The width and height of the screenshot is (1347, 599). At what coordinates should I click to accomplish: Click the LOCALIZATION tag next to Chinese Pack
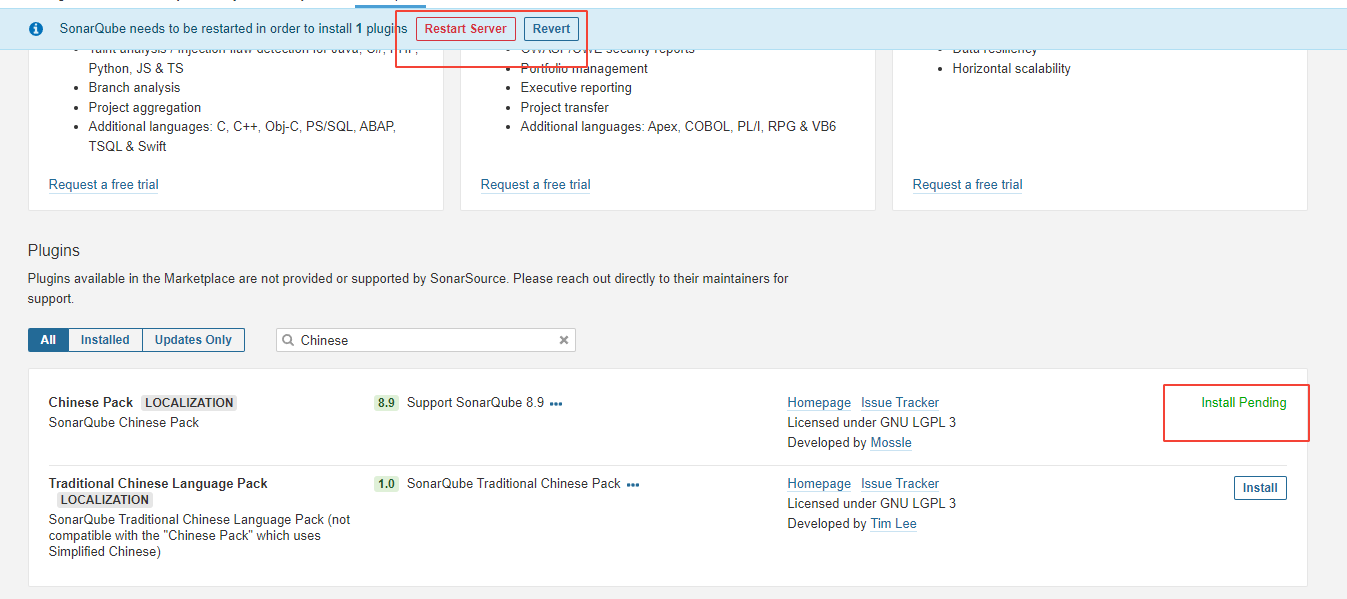[189, 403]
